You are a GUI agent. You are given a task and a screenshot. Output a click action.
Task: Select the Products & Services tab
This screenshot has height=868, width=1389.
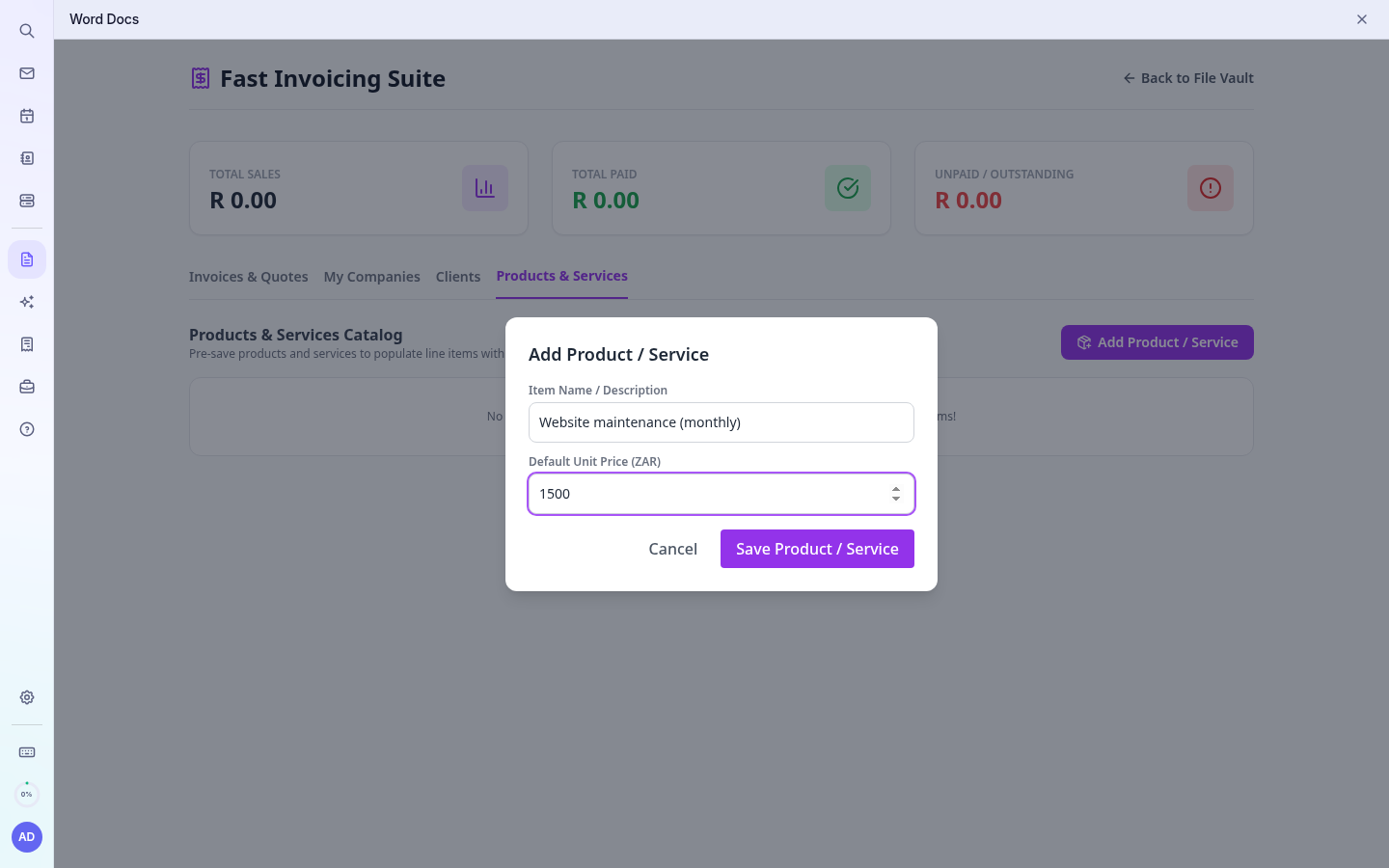pos(562,276)
